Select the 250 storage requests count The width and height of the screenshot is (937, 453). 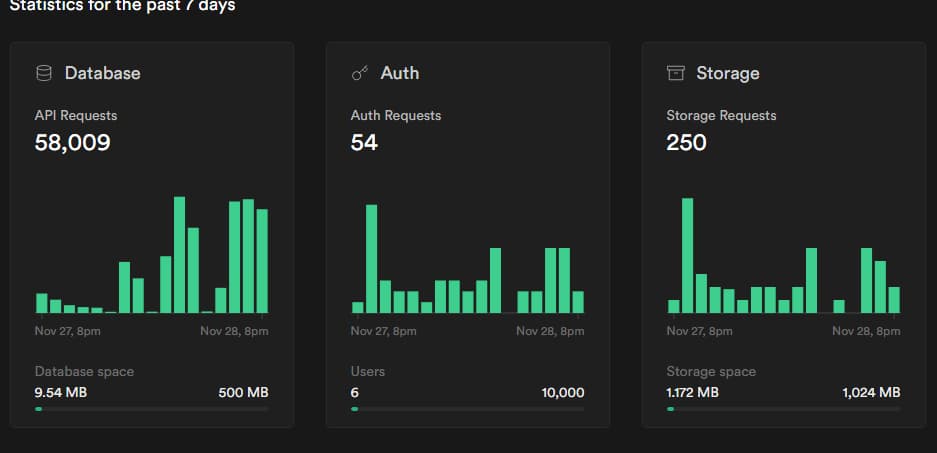pyautogui.click(x=686, y=143)
